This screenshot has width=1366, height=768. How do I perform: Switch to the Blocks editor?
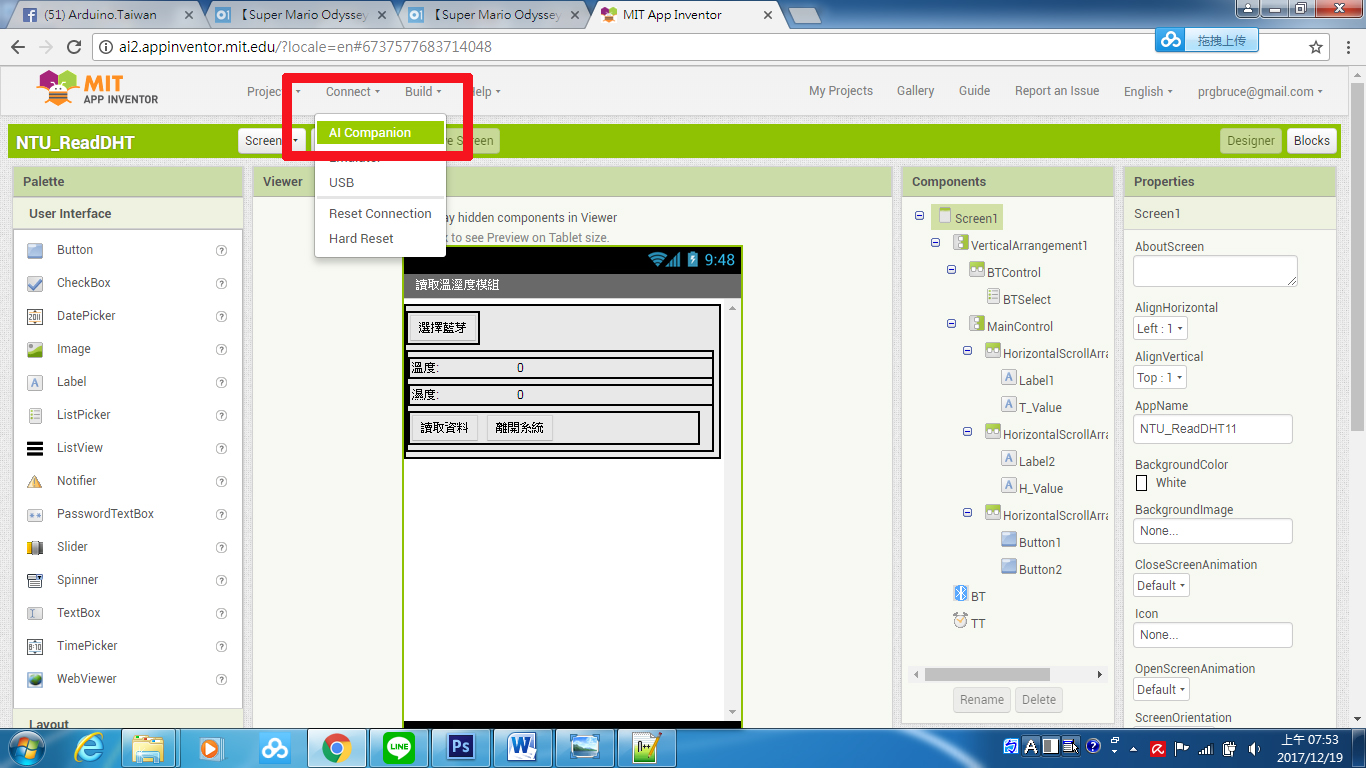coord(1311,141)
